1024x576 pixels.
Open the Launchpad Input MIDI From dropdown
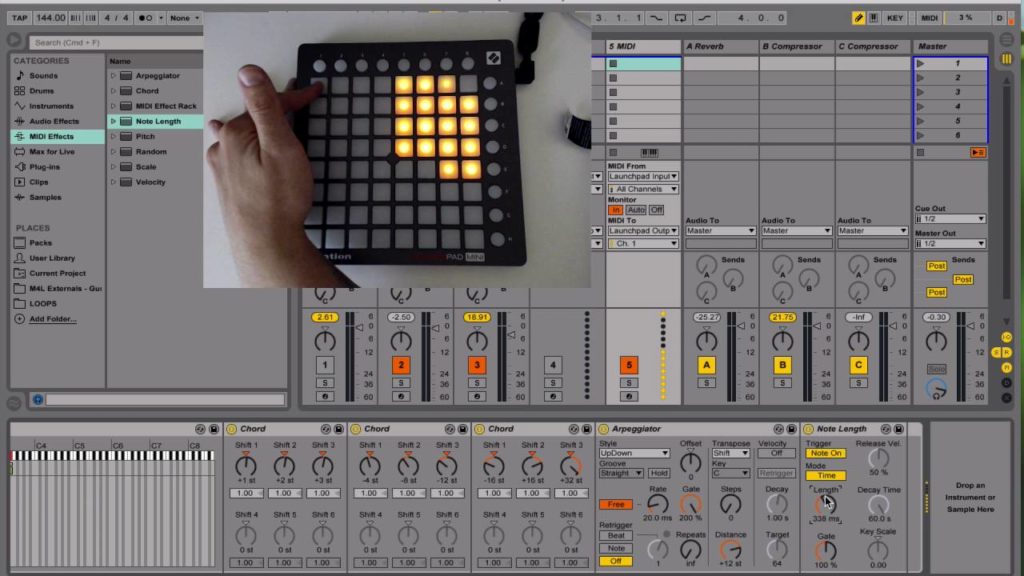[x=643, y=176]
